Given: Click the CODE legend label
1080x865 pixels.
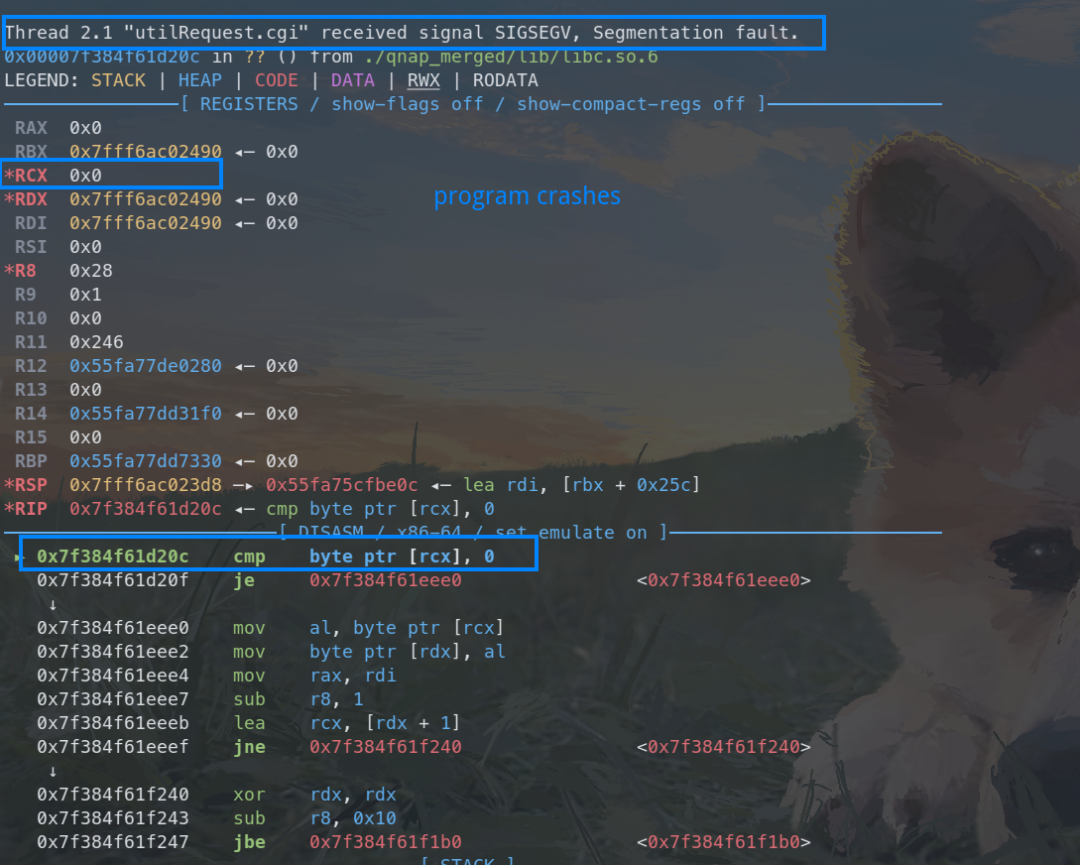Looking at the screenshot, I should 276,81.
